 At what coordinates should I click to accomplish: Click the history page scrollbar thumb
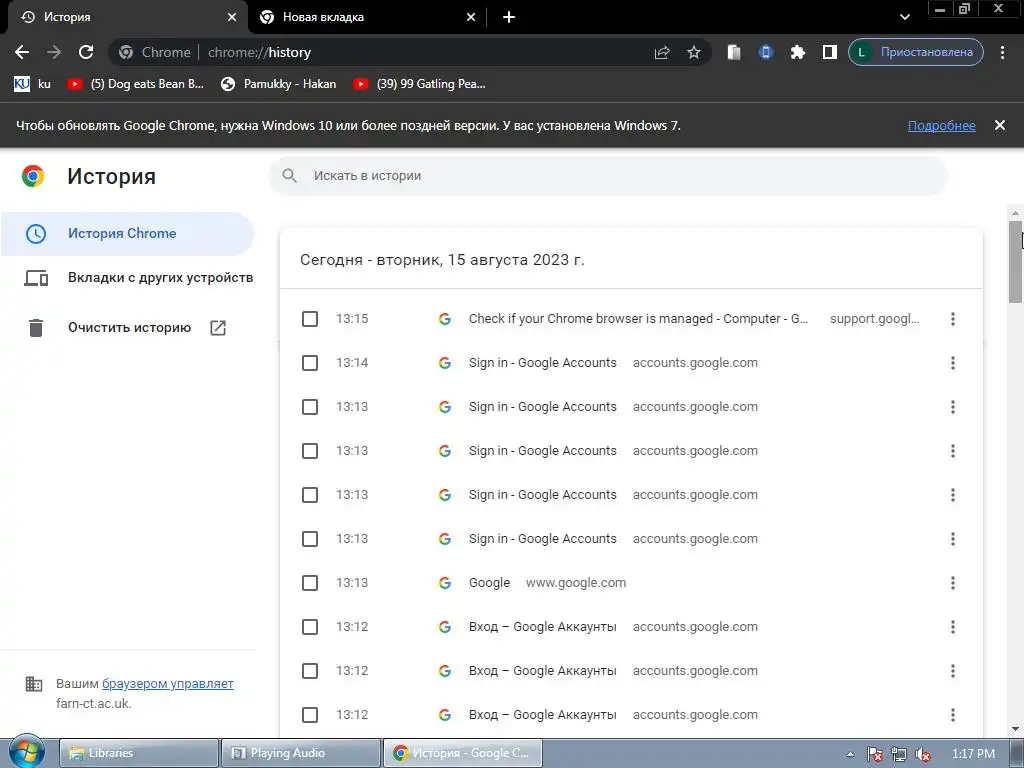click(x=1016, y=262)
